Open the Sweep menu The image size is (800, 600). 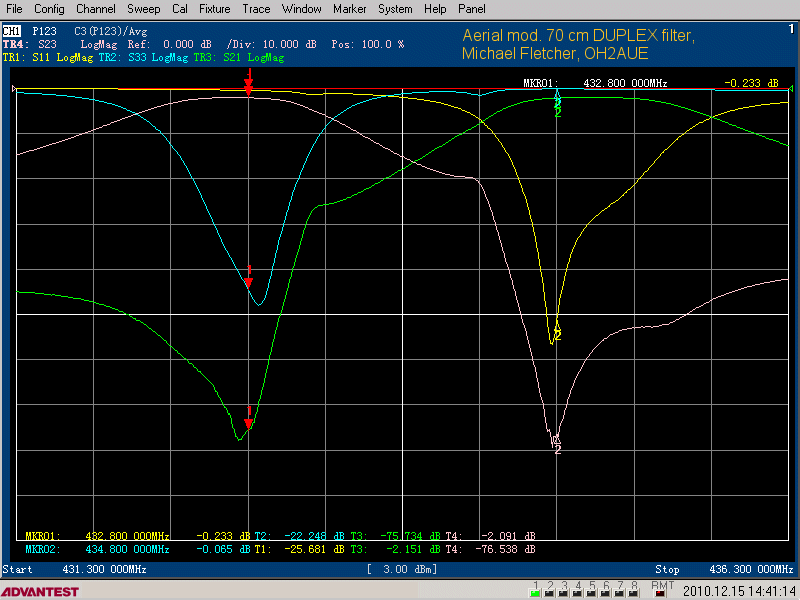pyautogui.click(x=144, y=9)
